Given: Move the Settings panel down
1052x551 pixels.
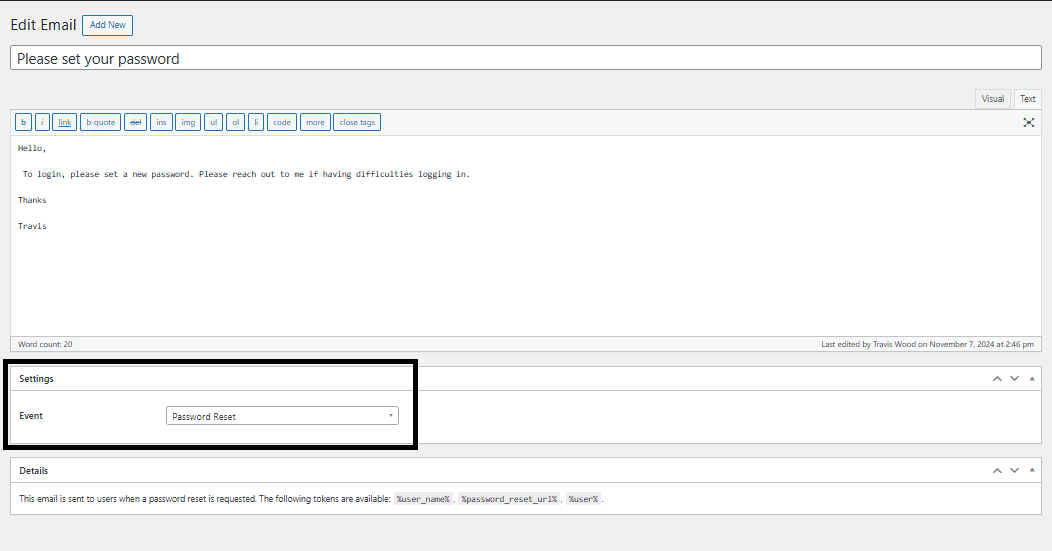Looking at the screenshot, I should [1014, 379].
